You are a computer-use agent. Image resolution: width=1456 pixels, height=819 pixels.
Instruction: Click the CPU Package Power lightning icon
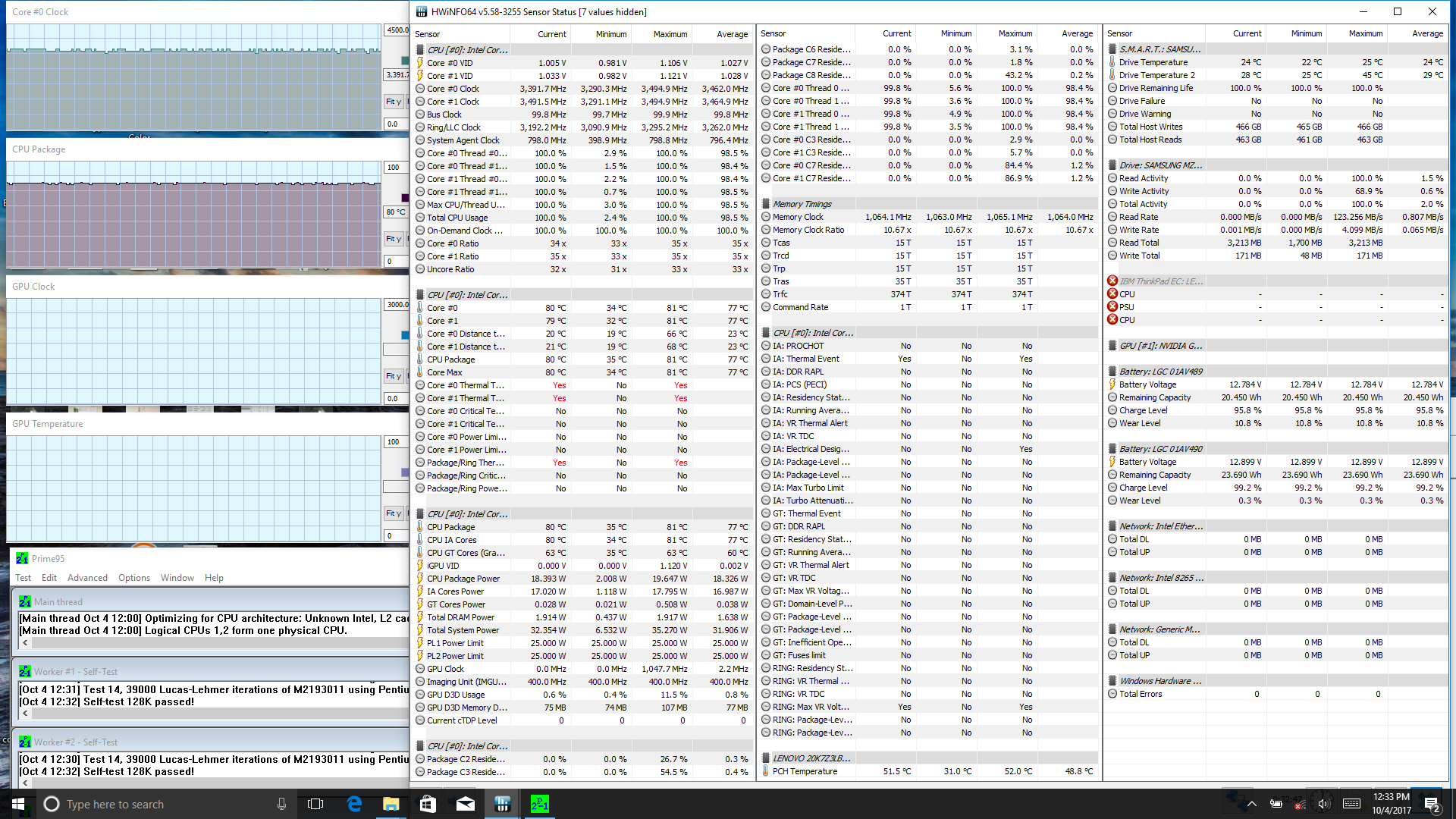click(x=419, y=579)
